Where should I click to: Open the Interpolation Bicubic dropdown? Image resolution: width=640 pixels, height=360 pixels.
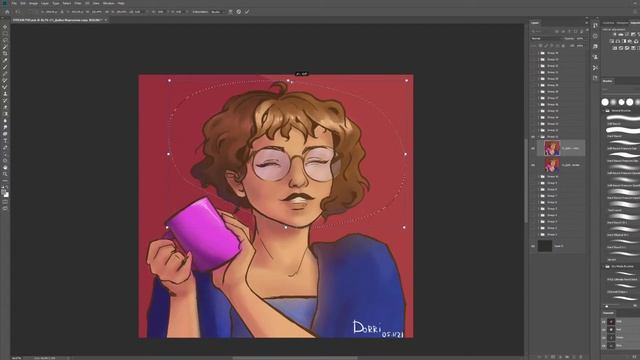pyautogui.click(x=216, y=12)
